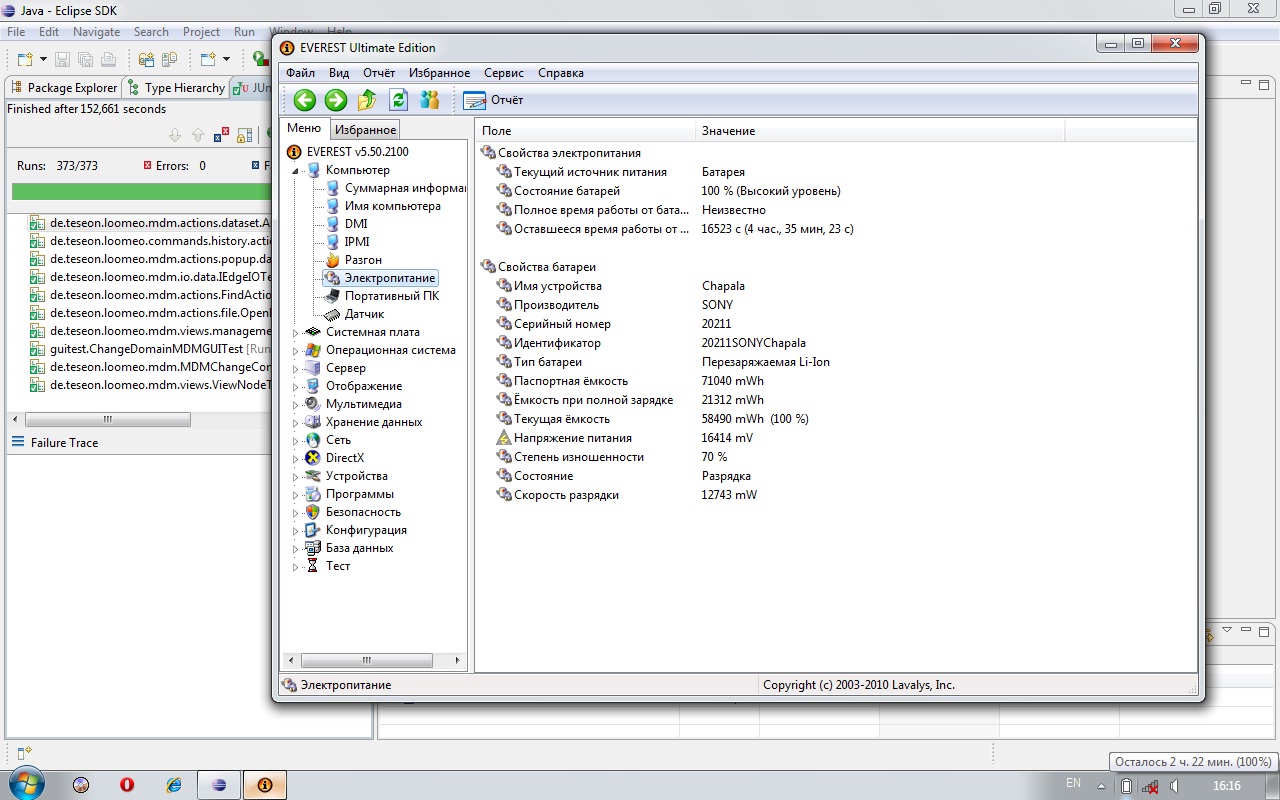
Task: Open the IPMI tree item
Action: point(348,242)
